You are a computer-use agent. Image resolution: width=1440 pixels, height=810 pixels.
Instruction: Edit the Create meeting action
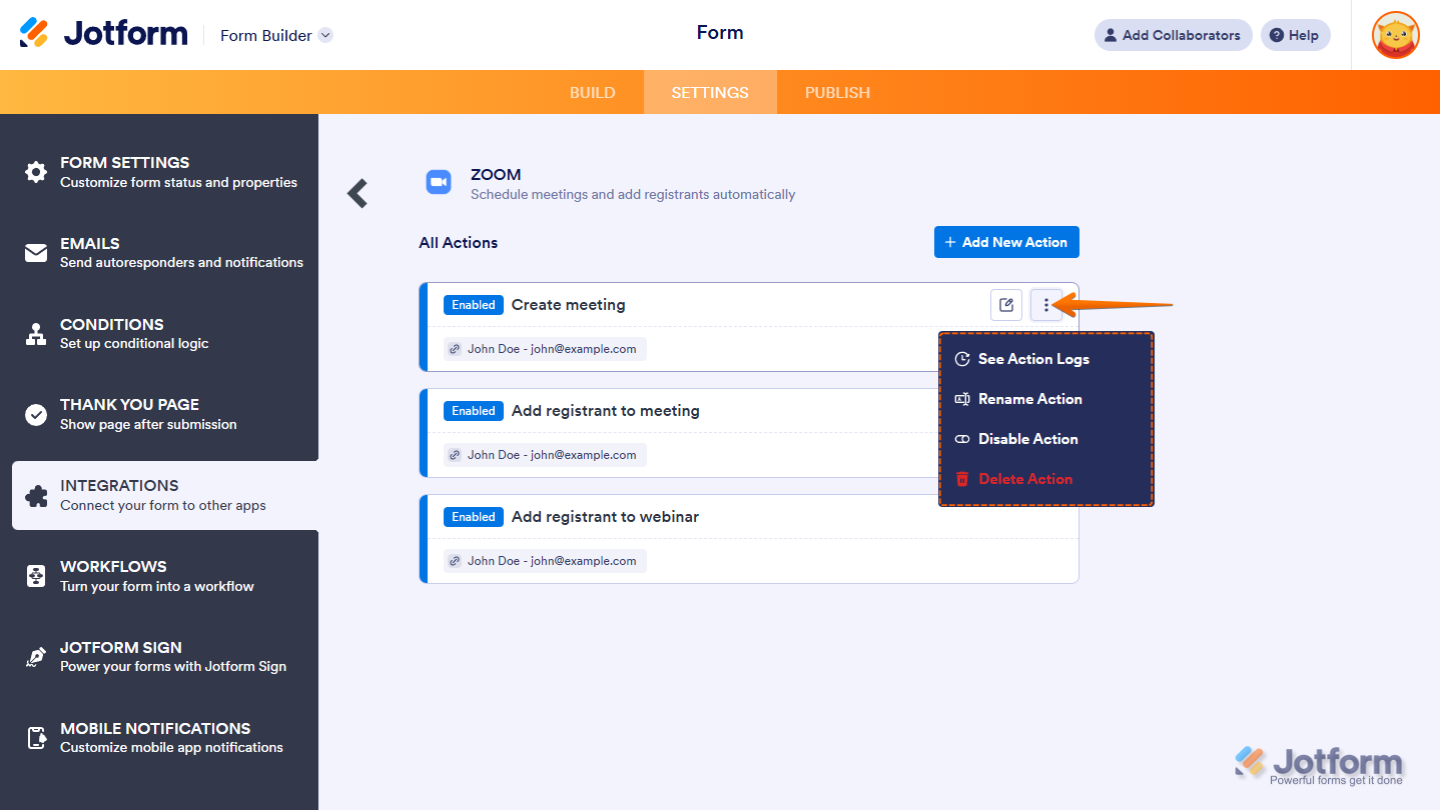tap(1006, 305)
